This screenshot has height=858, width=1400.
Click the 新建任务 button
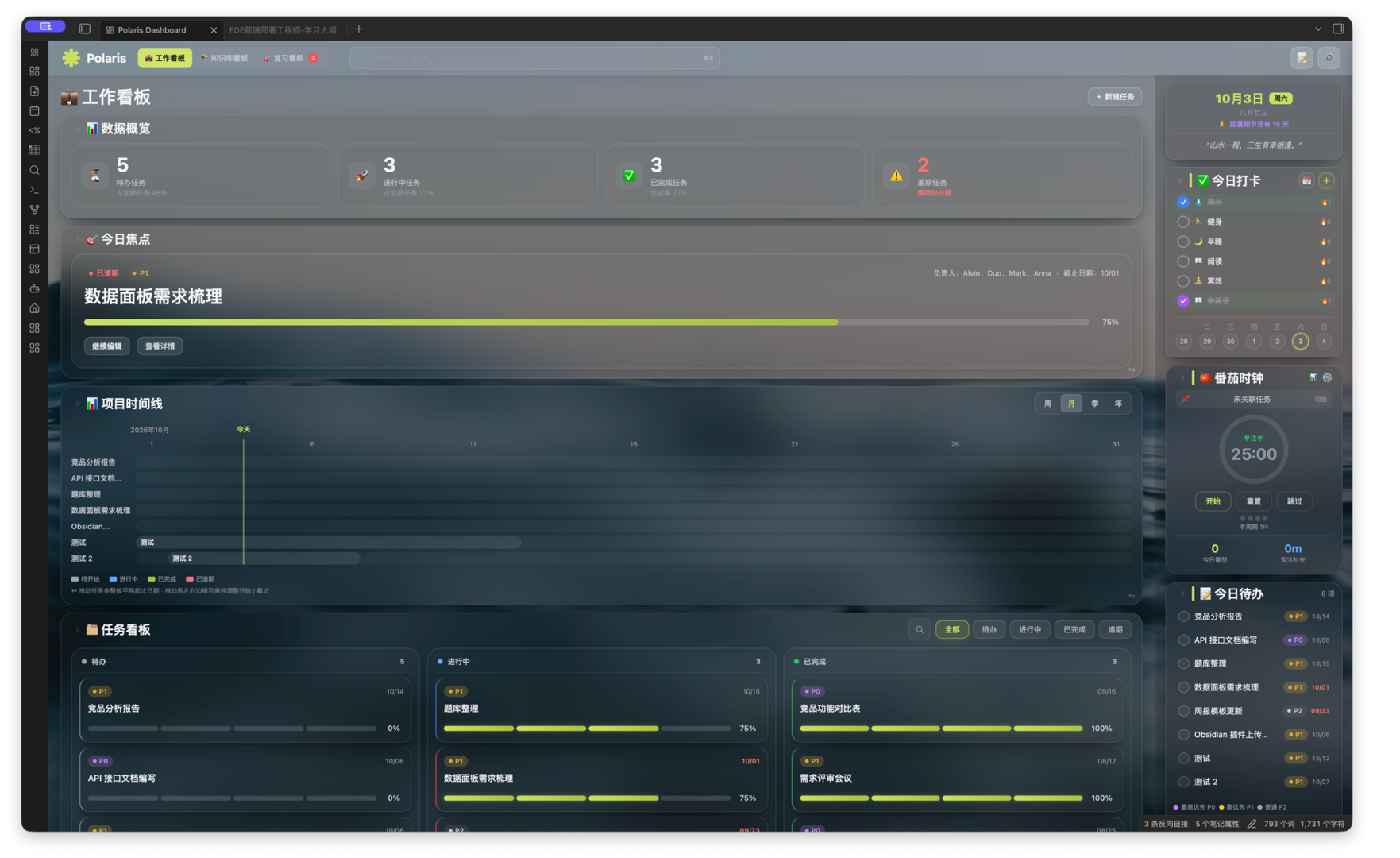click(x=1115, y=97)
